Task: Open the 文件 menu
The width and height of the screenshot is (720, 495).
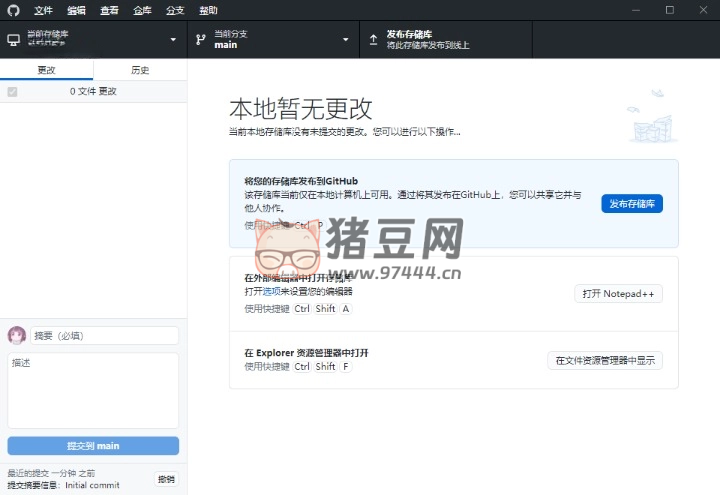Action: point(43,10)
